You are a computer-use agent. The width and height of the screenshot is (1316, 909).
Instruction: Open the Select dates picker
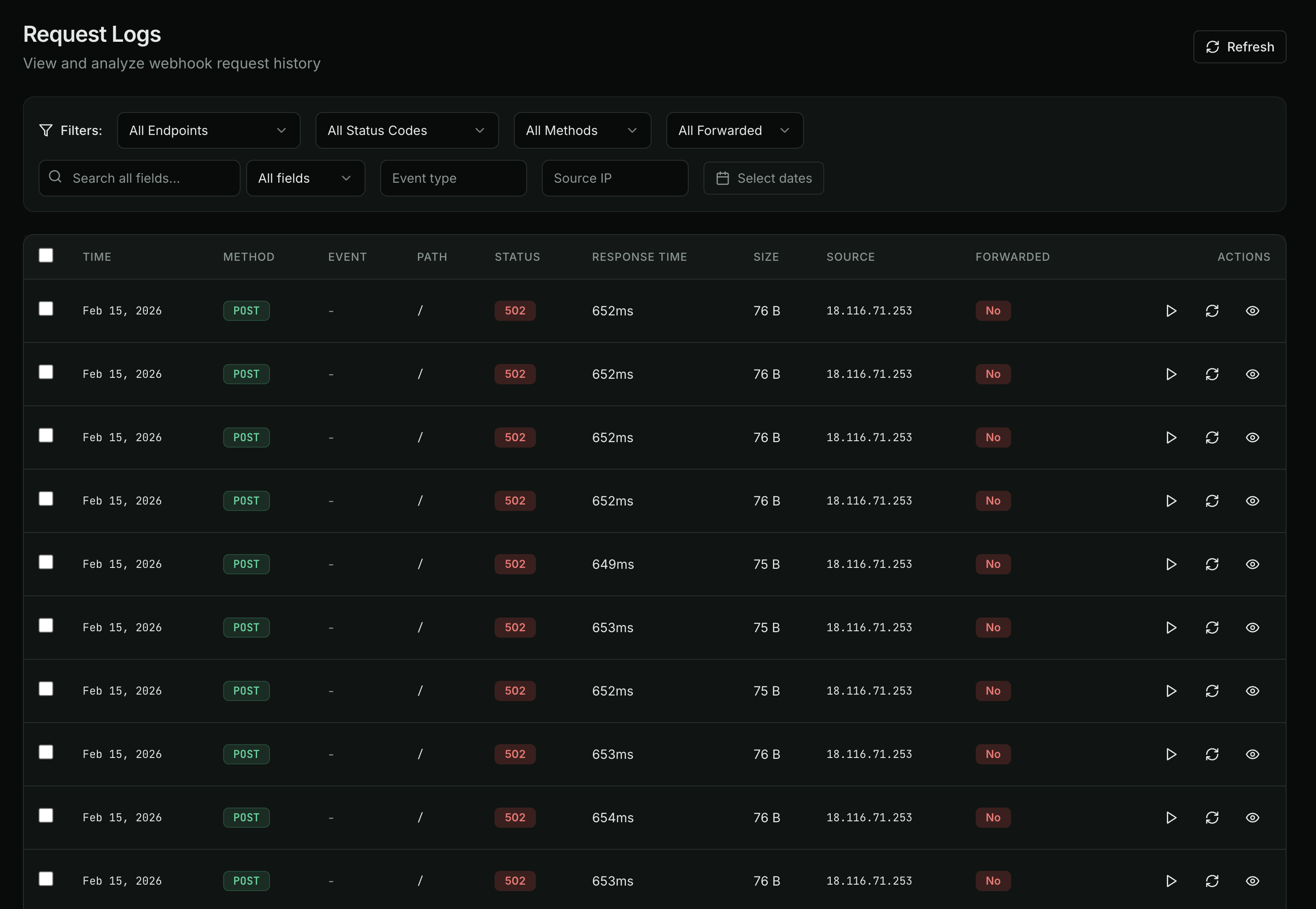[x=764, y=178]
